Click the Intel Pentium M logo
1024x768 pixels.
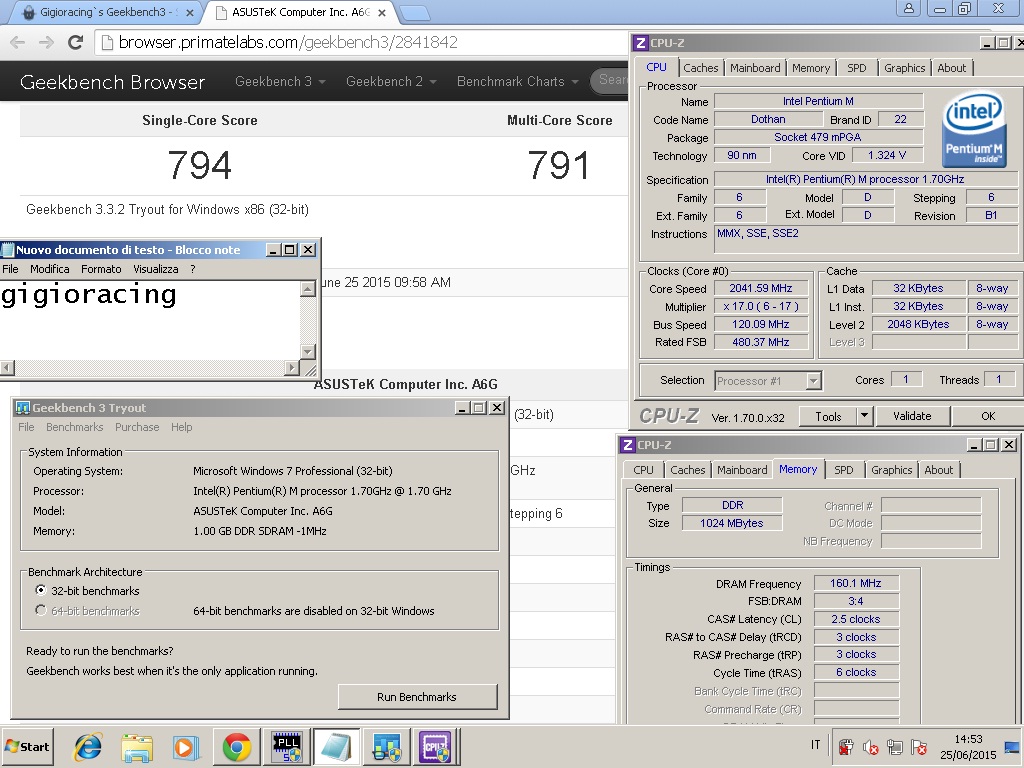tap(973, 129)
